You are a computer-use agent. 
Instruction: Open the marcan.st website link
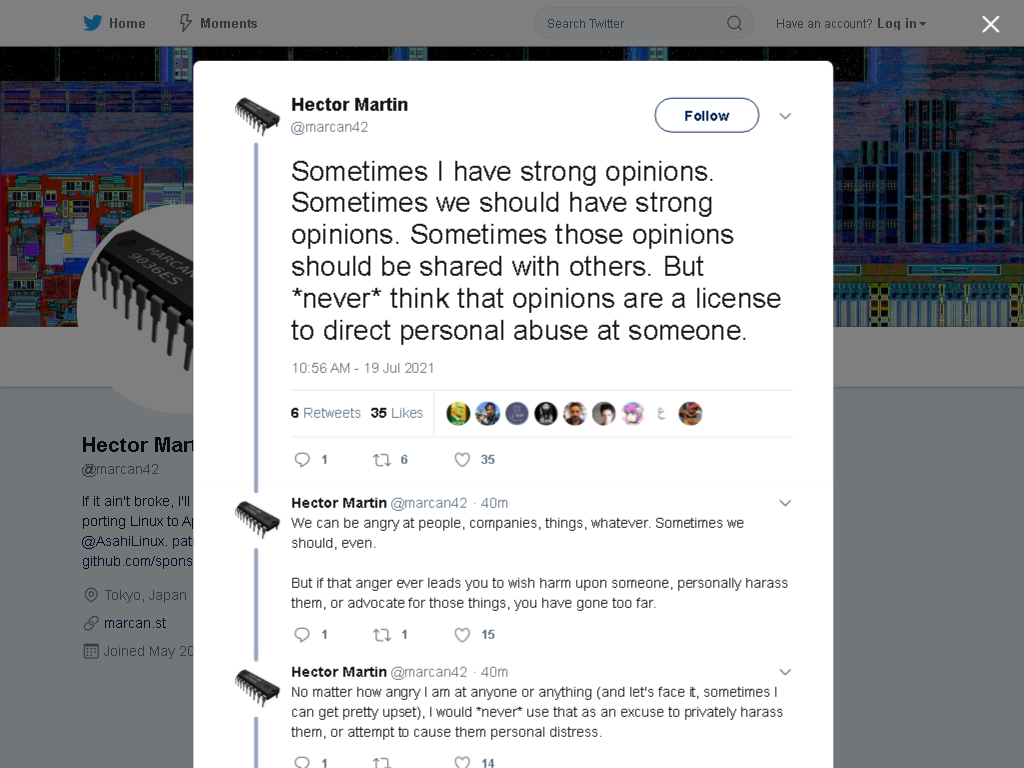pos(135,623)
